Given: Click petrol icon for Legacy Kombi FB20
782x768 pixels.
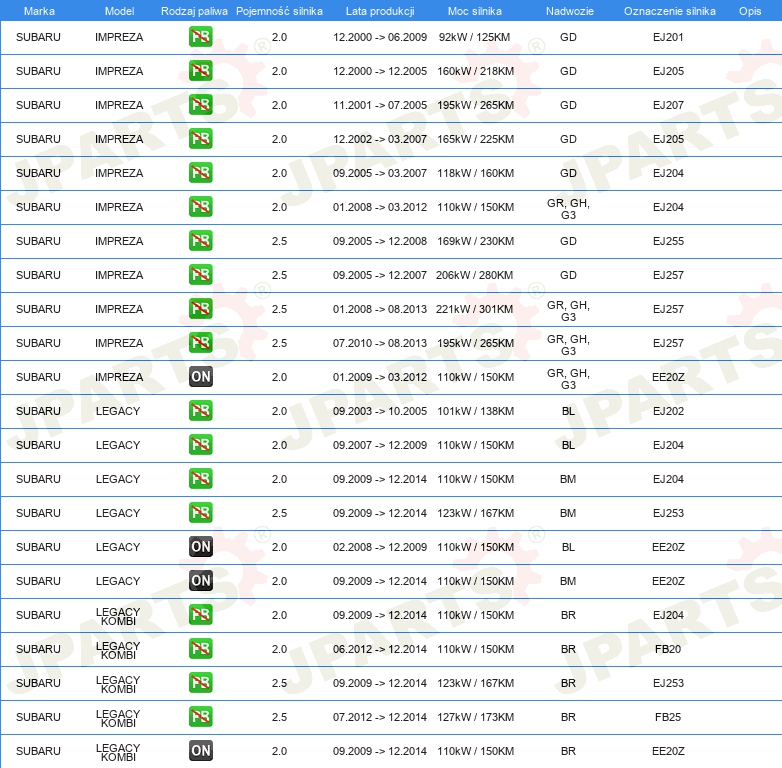Looking at the screenshot, I should click(200, 649).
